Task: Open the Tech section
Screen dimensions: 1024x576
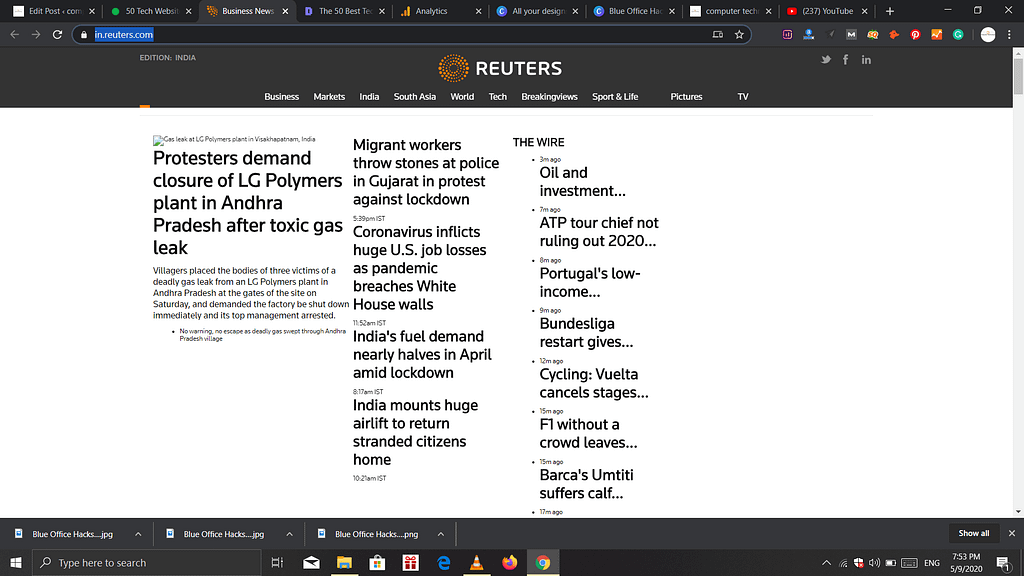Action: (x=498, y=97)
